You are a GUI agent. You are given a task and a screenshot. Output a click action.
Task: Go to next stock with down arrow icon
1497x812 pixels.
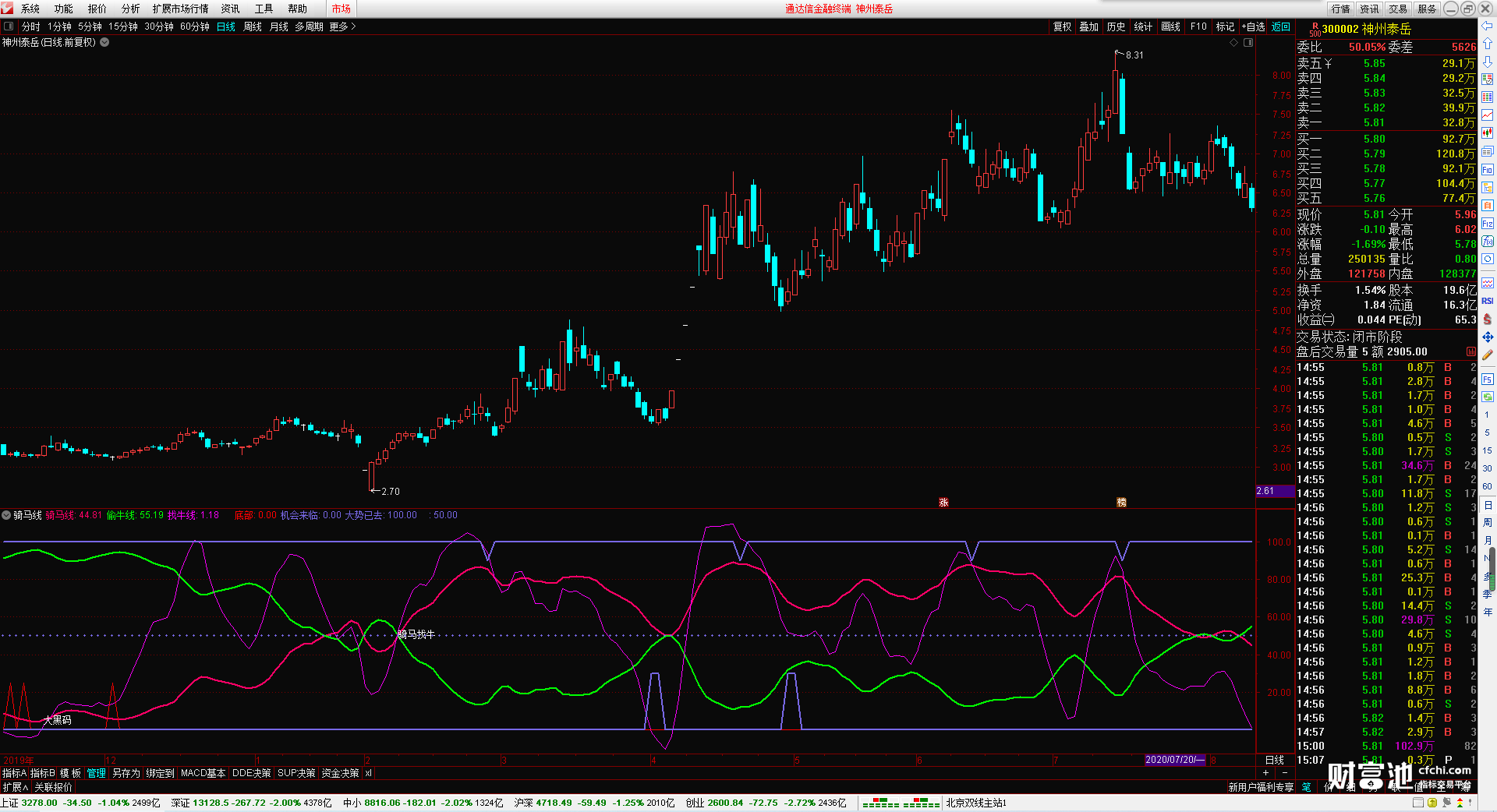(1488, 62)
